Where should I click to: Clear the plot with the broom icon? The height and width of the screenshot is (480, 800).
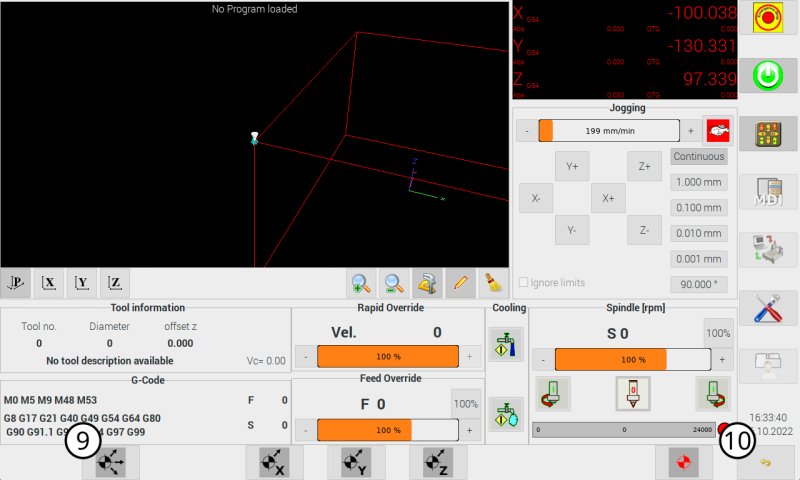(x=491, y=282)
